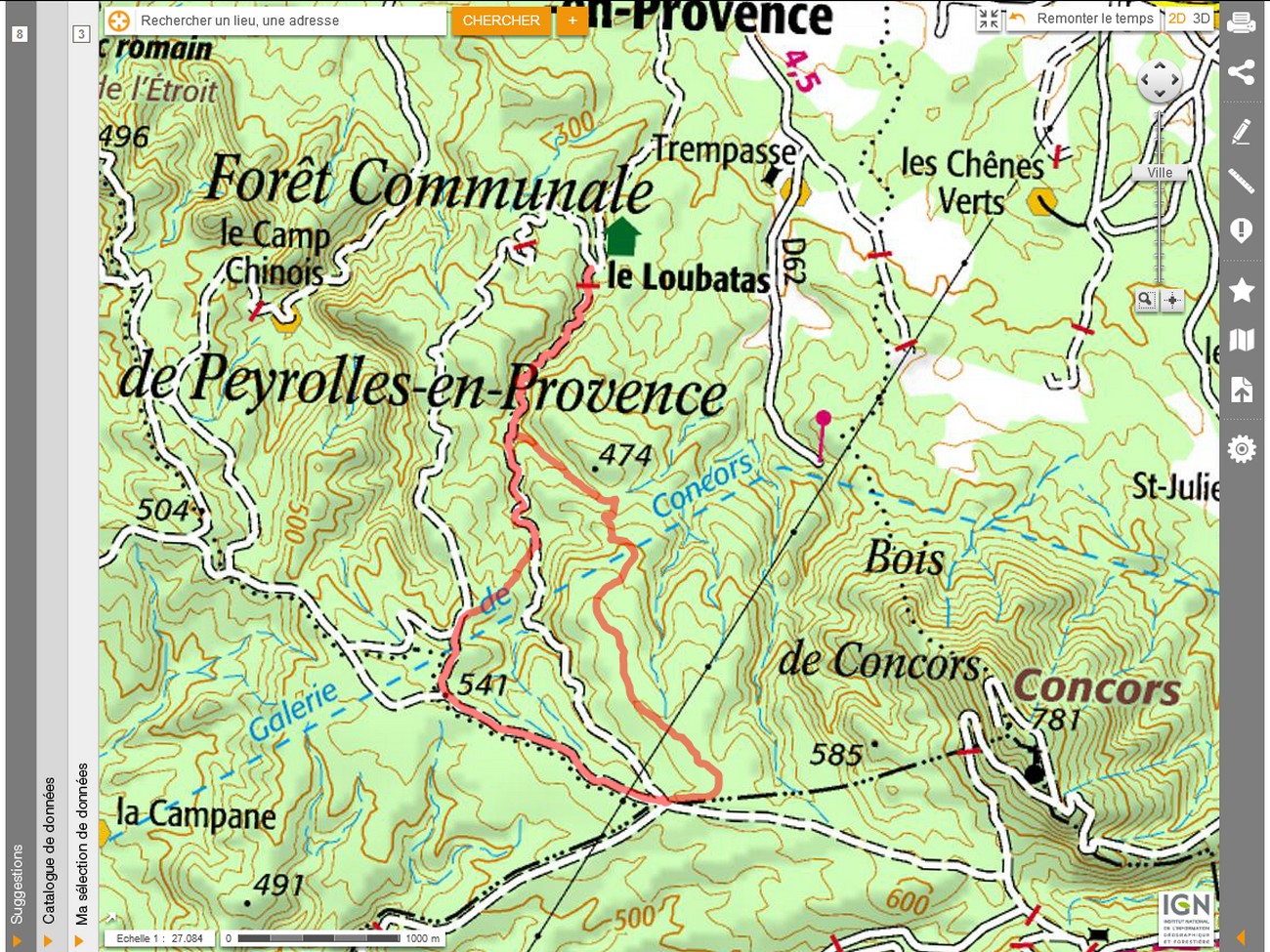This screenshot has width=1270, height=952.
Task: Focus the 'Rechercher un lieu, une adresse' field
Action: [289, 21]
